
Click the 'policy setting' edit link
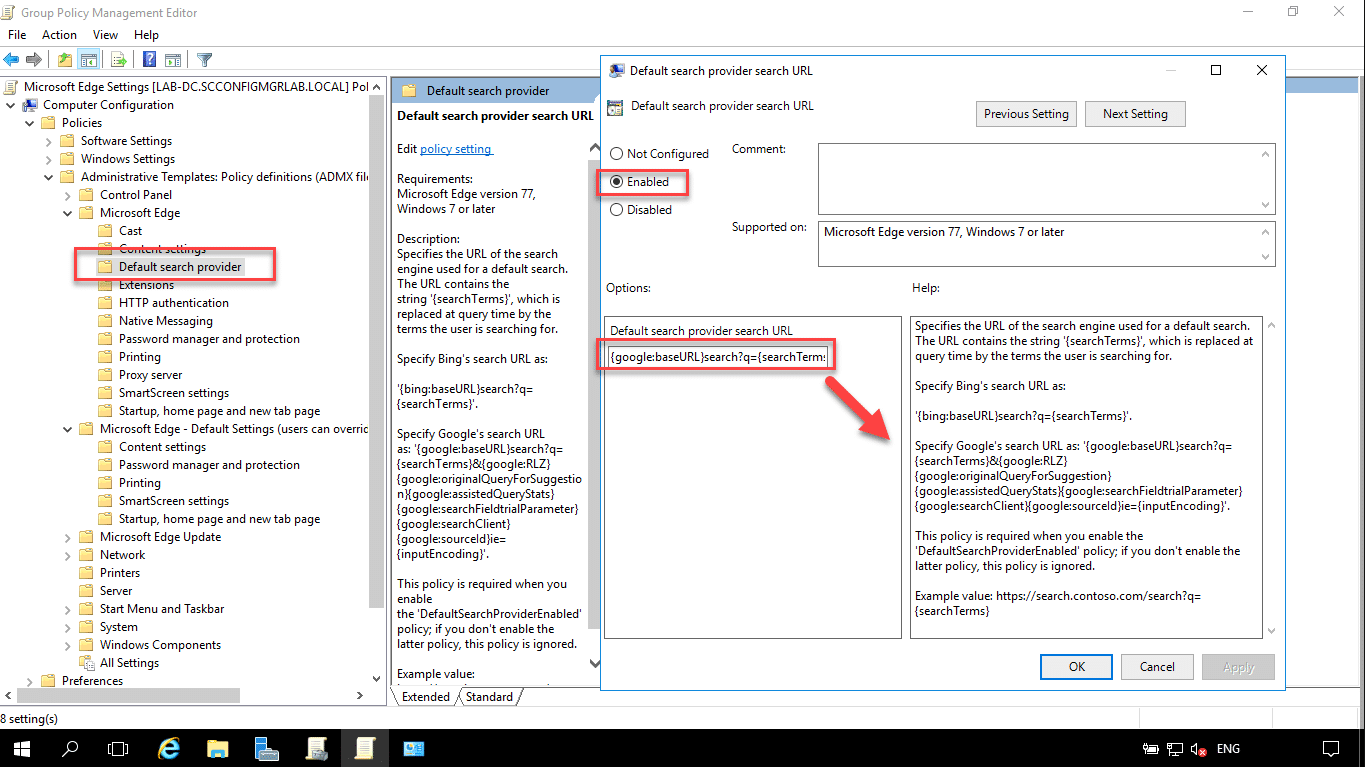[x=456, y=149]
